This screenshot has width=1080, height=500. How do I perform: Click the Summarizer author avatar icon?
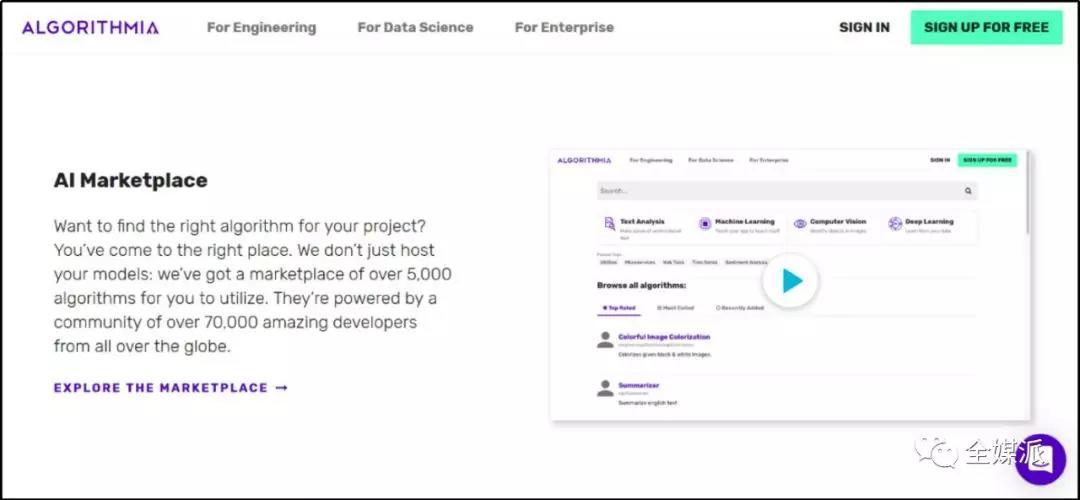[605, 388]
